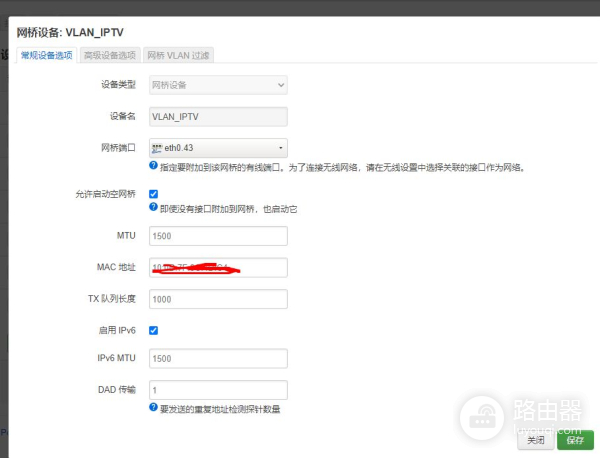Click help icon beside 网桥端口 hint

(x=153, y=166)
